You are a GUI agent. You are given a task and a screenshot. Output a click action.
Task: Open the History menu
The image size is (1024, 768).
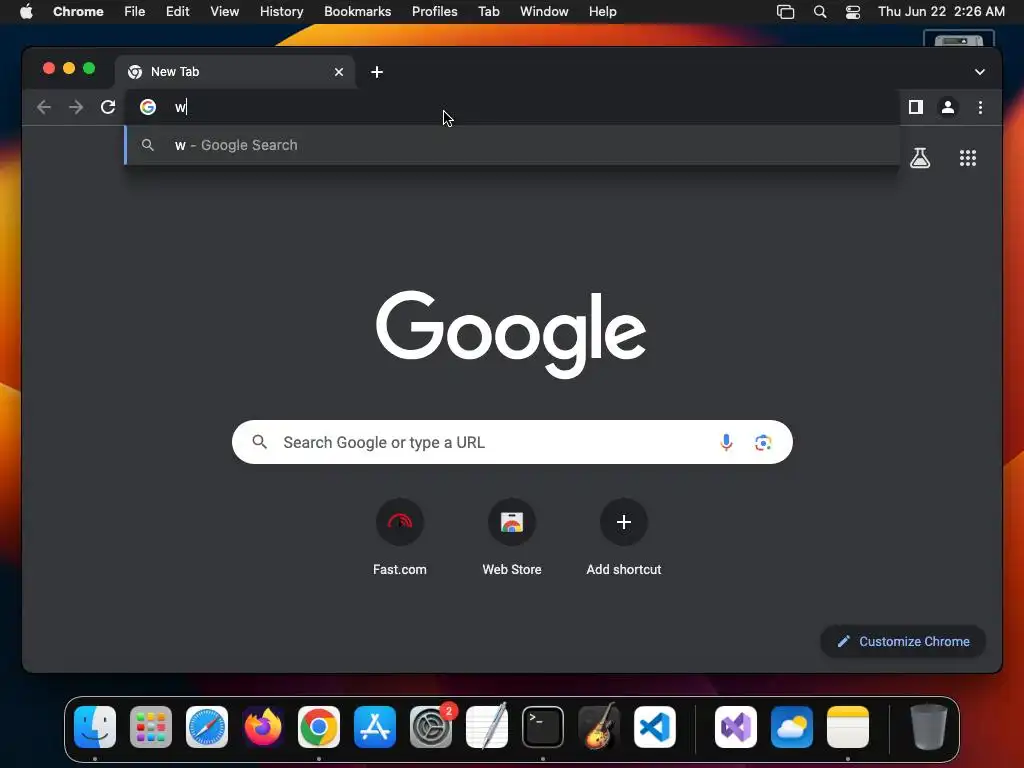click(x=281, y=12)
